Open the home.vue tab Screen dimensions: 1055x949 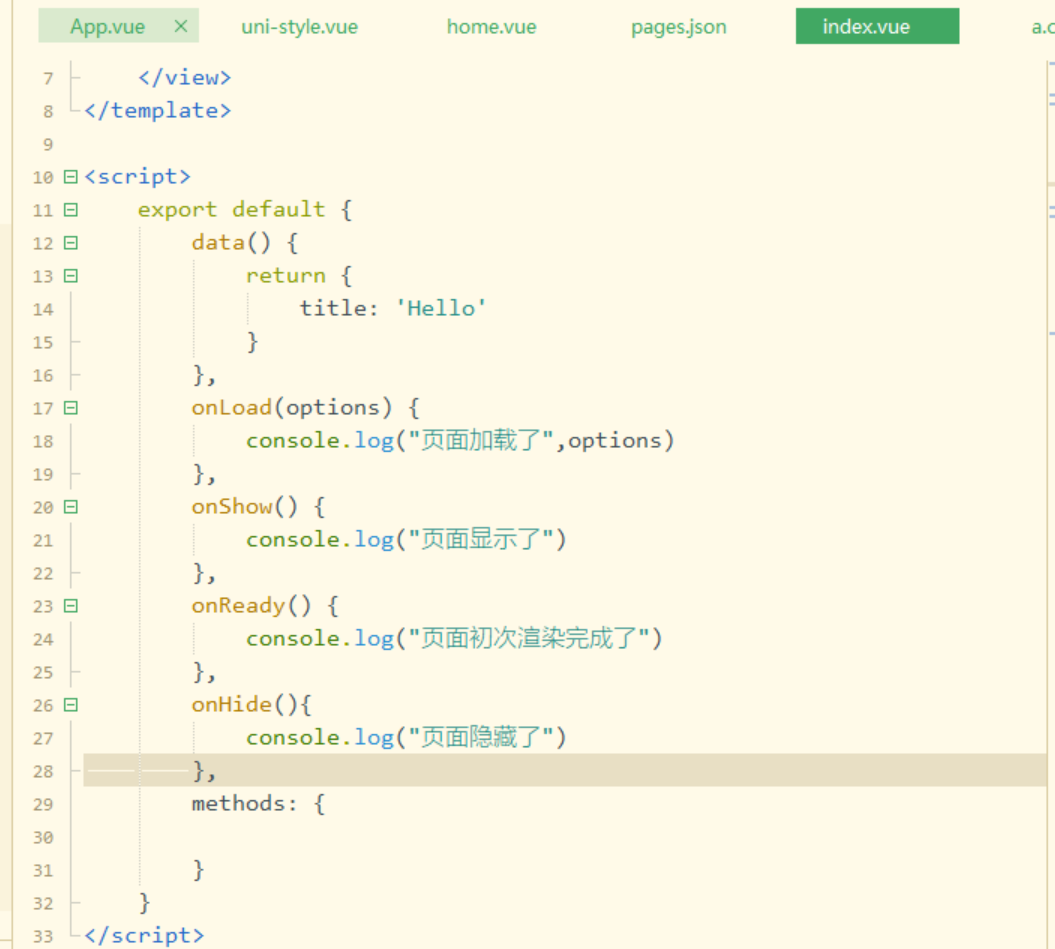491,27
